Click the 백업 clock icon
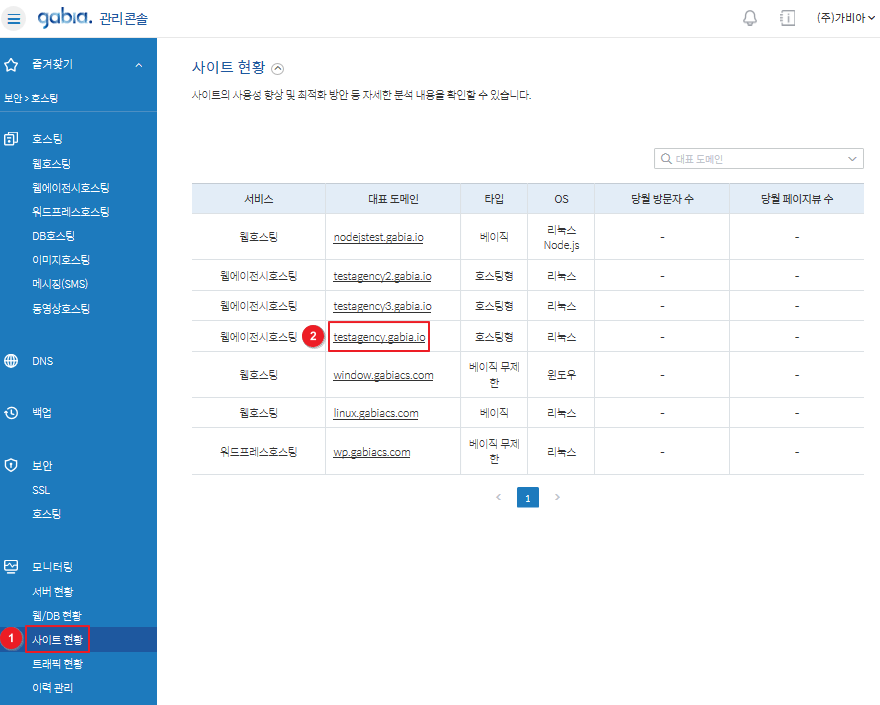Viewport: 880px width, 705px height. click(11, 413)
